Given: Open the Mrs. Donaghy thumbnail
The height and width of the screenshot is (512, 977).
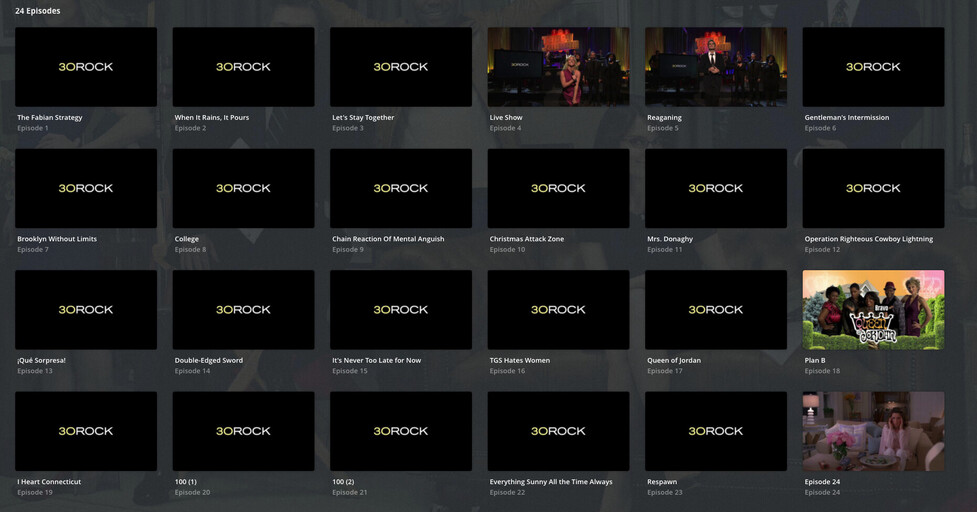Looking at the screenshot, I should coord(716,188).
